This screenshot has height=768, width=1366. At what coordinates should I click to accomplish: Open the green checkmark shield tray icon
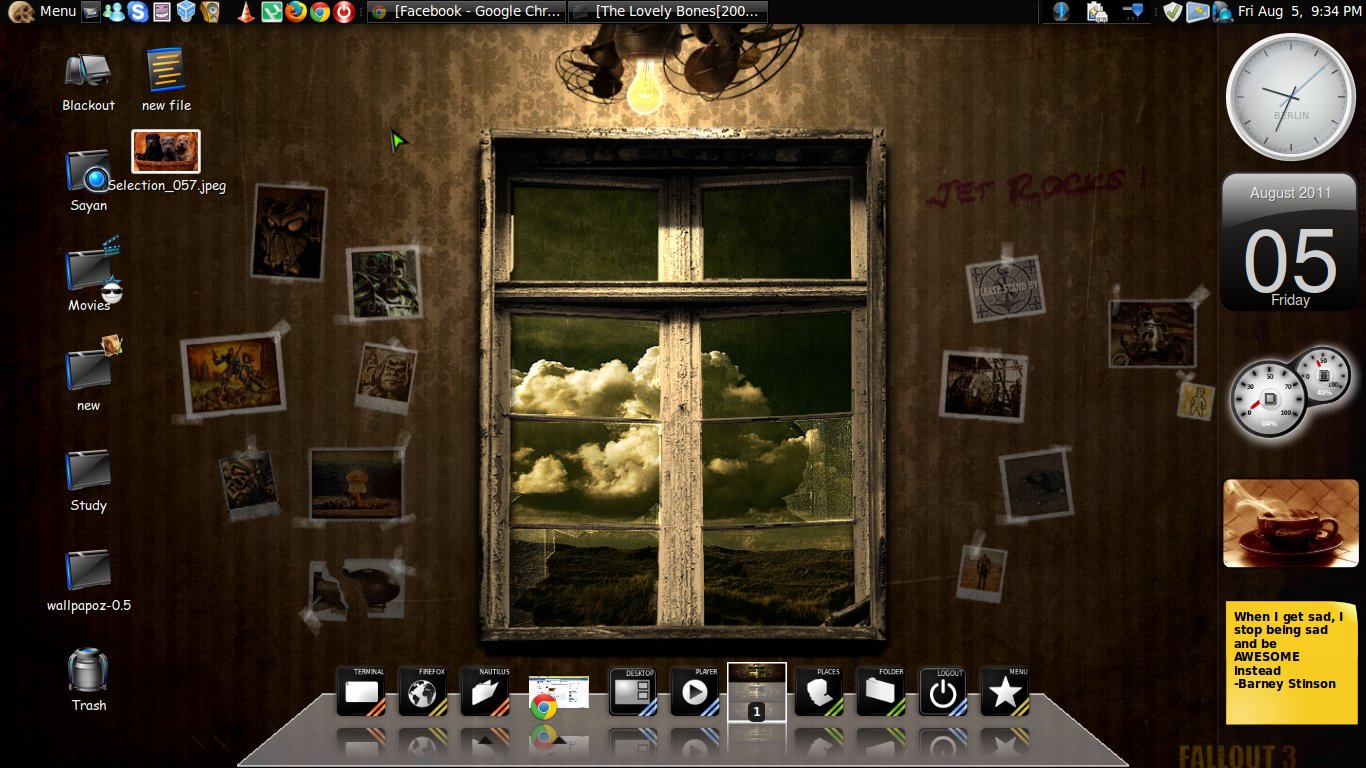pos(1173,12)
